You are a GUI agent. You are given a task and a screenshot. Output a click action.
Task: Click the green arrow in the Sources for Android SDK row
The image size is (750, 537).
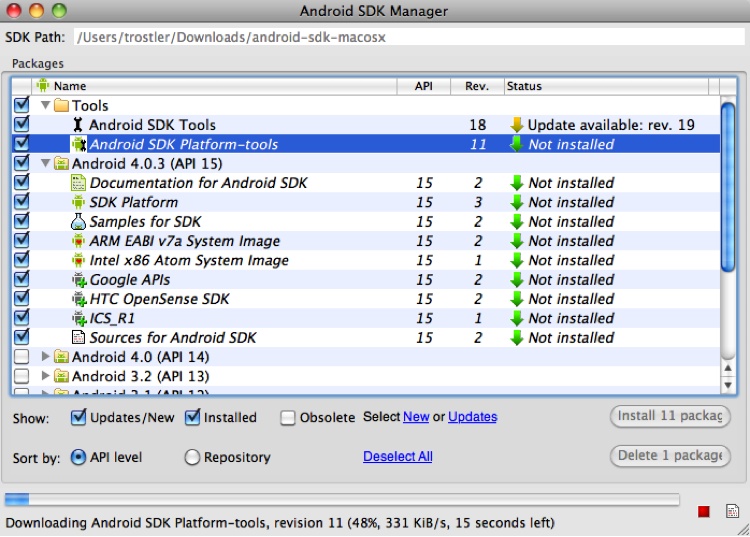pyautogui.click(x=517, y=338)
